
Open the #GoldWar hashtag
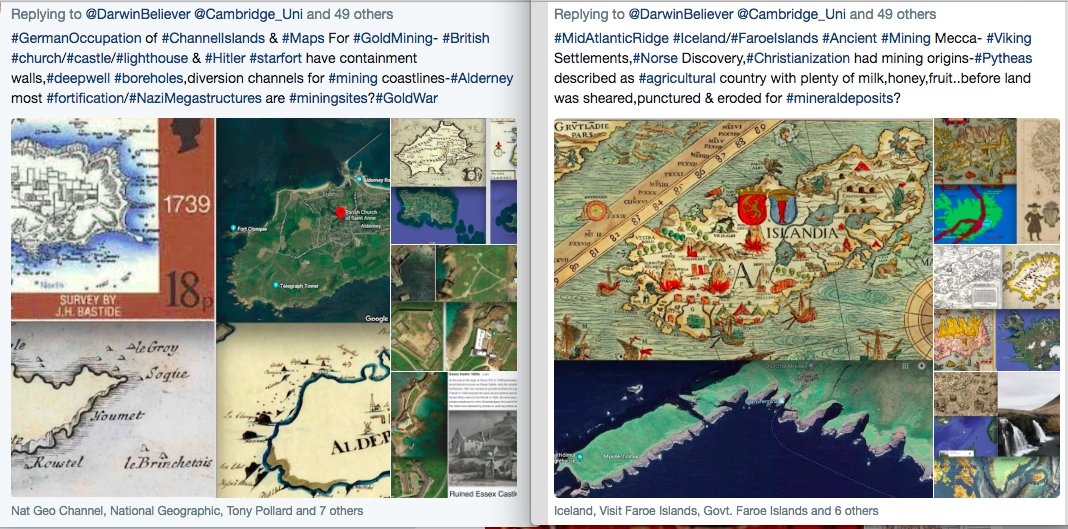[x=407, y=98]
